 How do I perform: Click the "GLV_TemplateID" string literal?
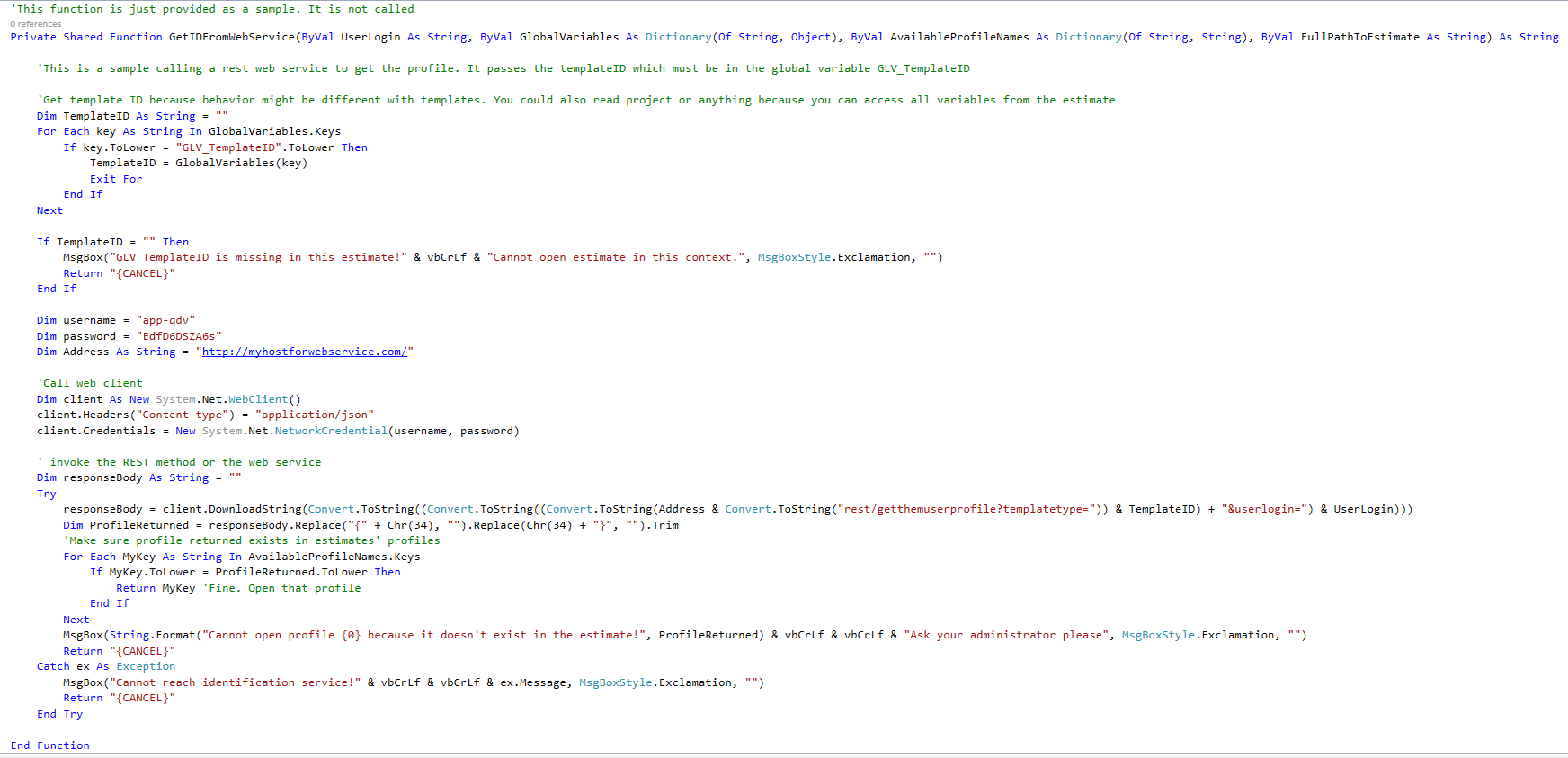[229, 147]
